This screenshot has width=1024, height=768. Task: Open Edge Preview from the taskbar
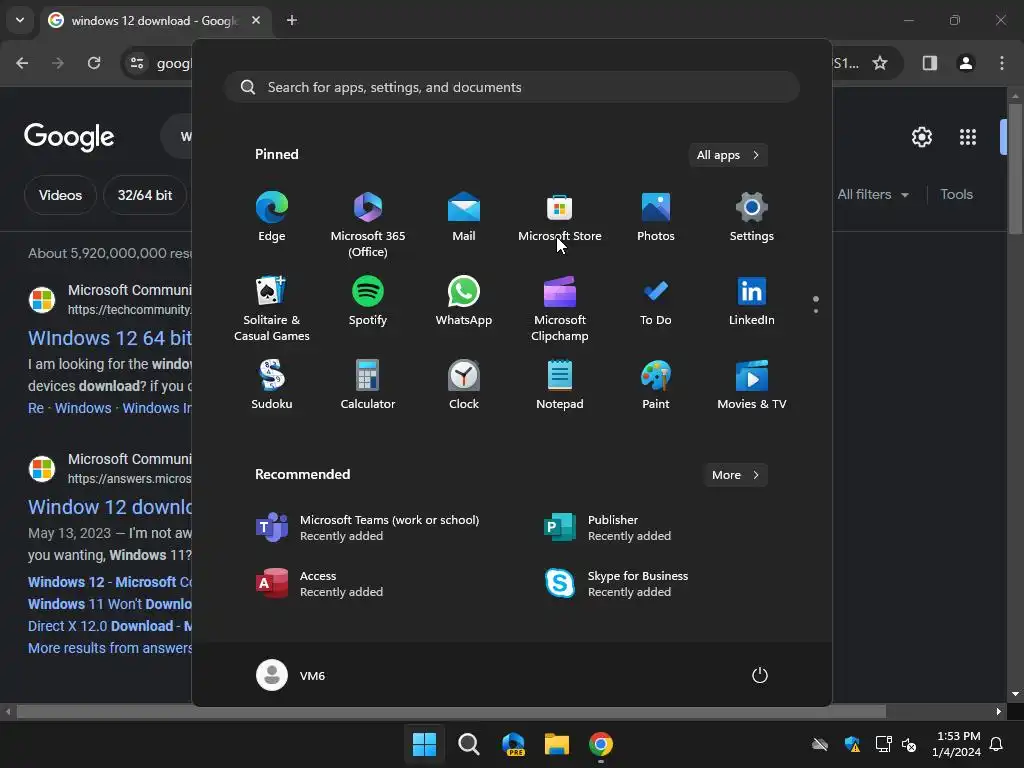click(513, 744)
